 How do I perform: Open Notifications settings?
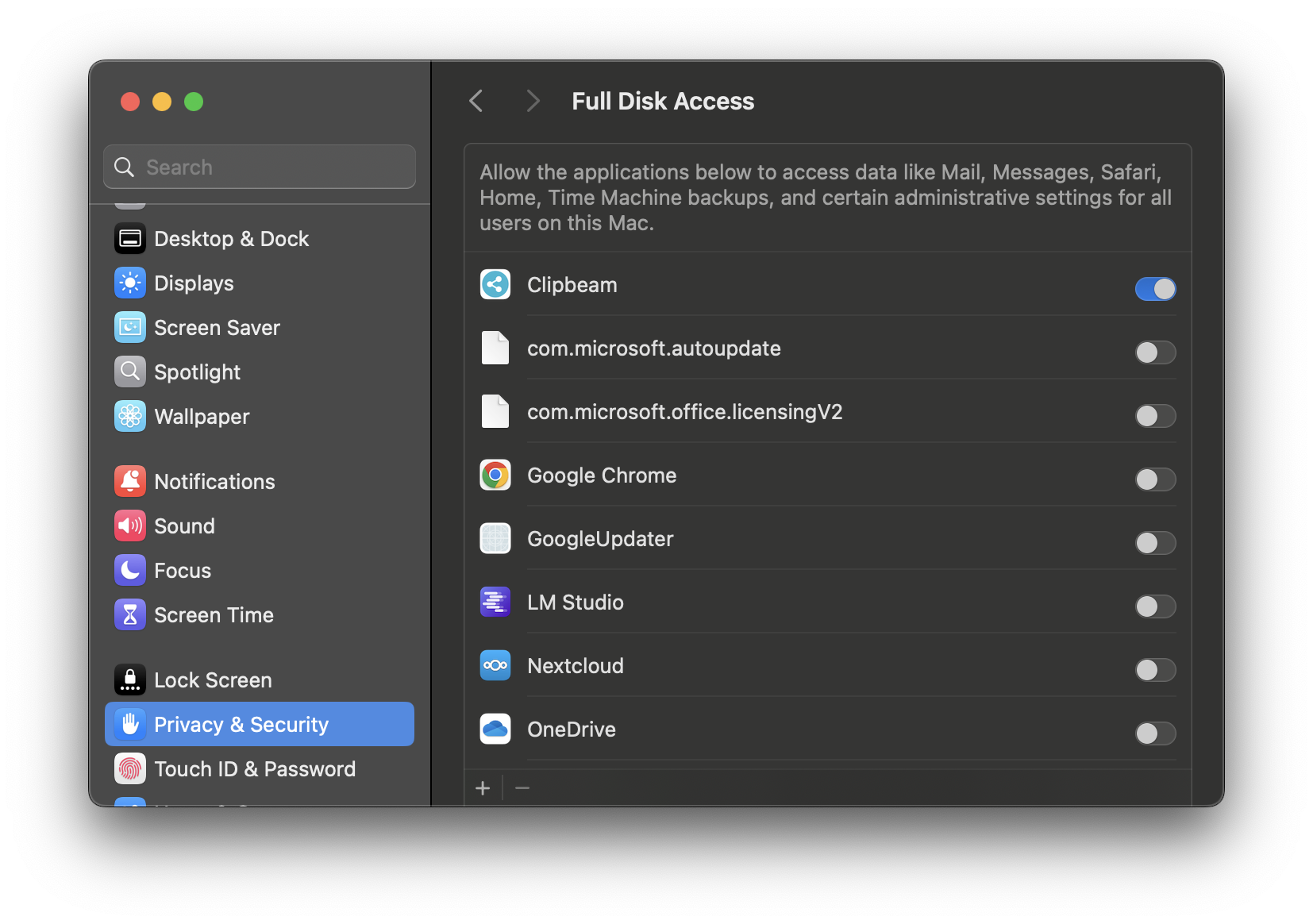coord(260,481)
